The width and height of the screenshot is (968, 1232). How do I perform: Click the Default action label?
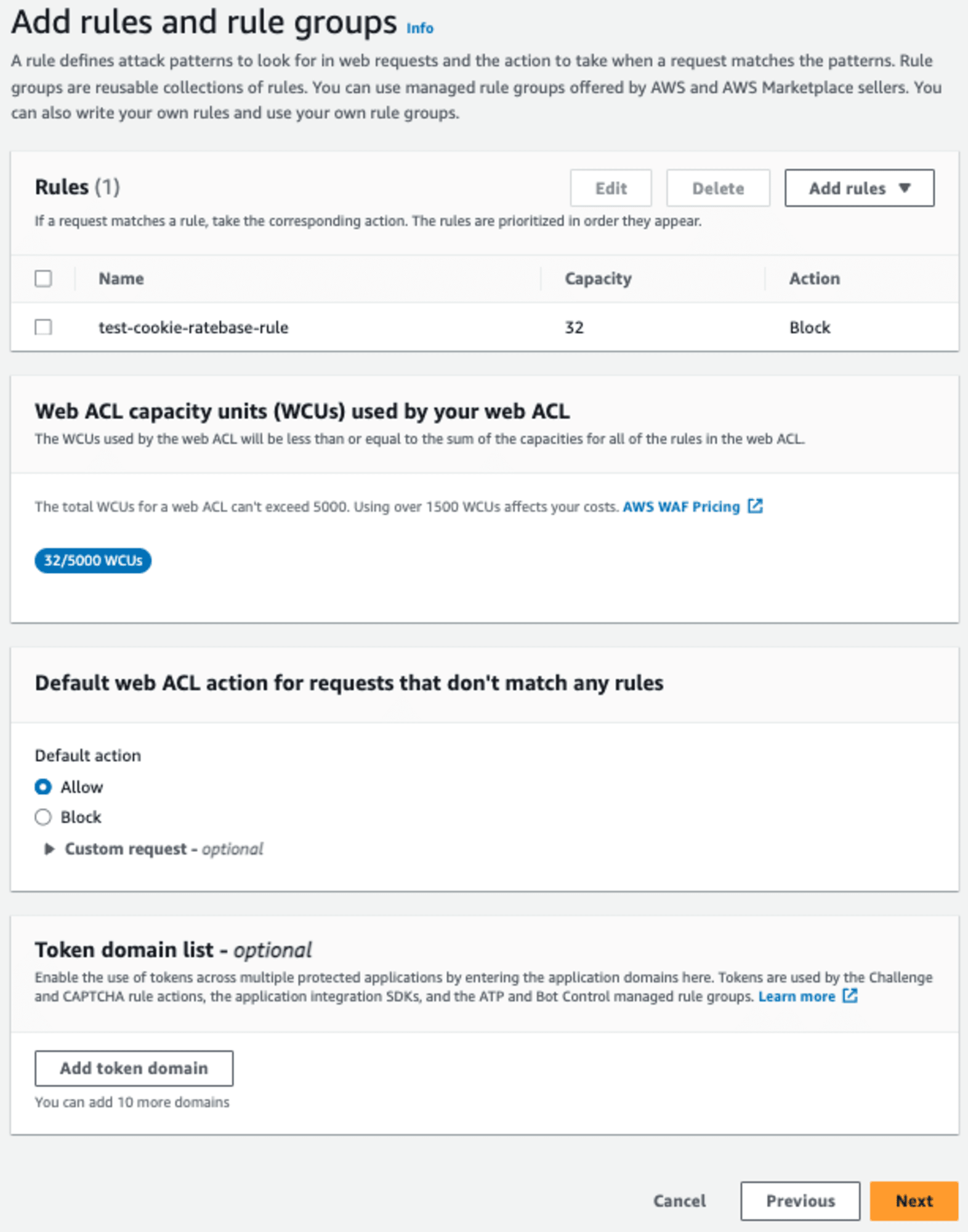[88, 755]
